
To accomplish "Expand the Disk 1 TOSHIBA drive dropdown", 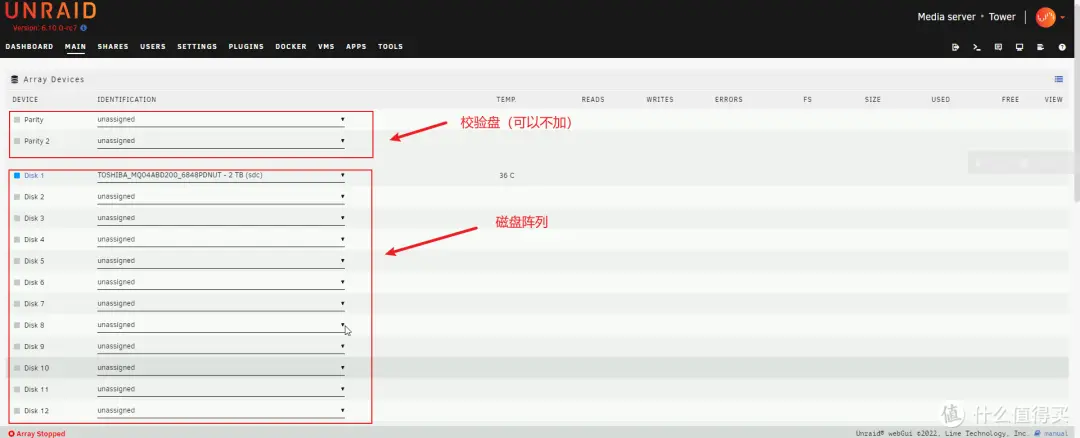I will pos(220,175).
